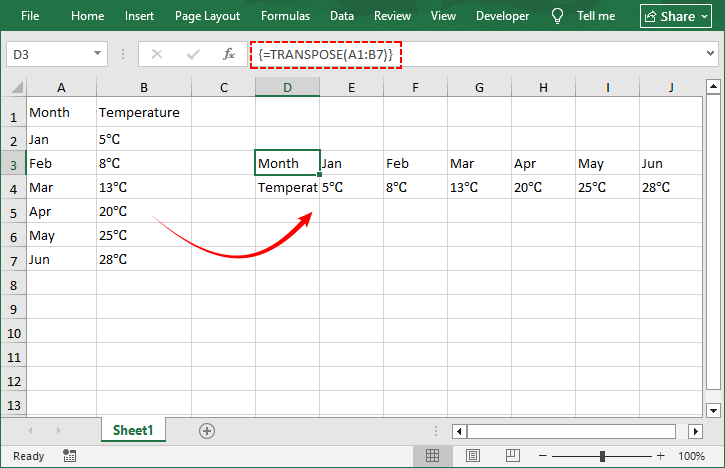Open the File menu
The image size is (725, 468).
coord(30,16)
